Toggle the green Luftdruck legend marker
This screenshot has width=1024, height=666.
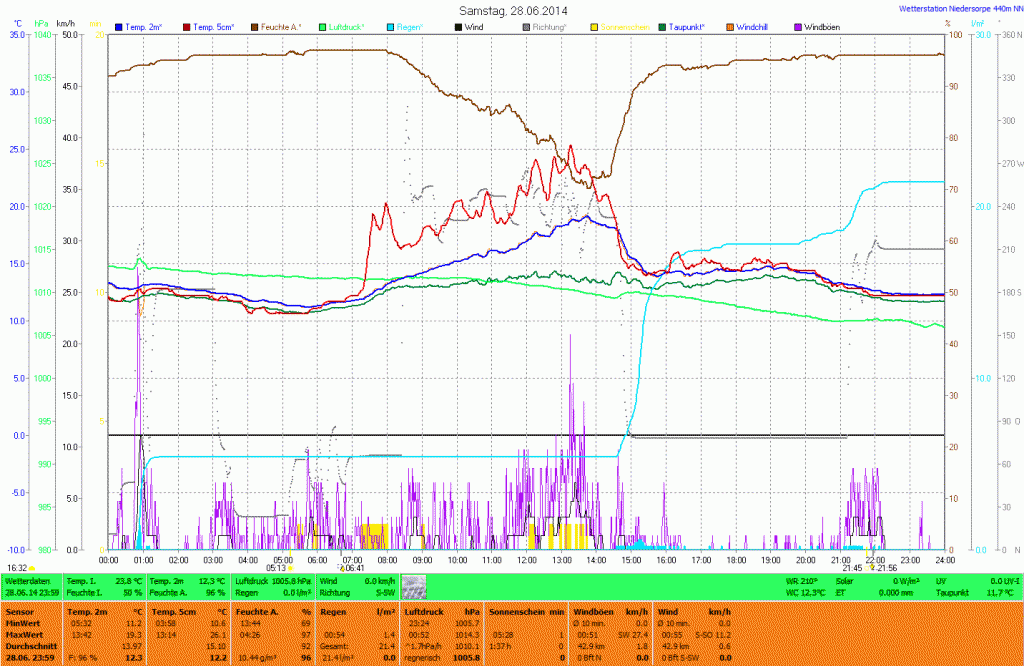coord(323,26)
